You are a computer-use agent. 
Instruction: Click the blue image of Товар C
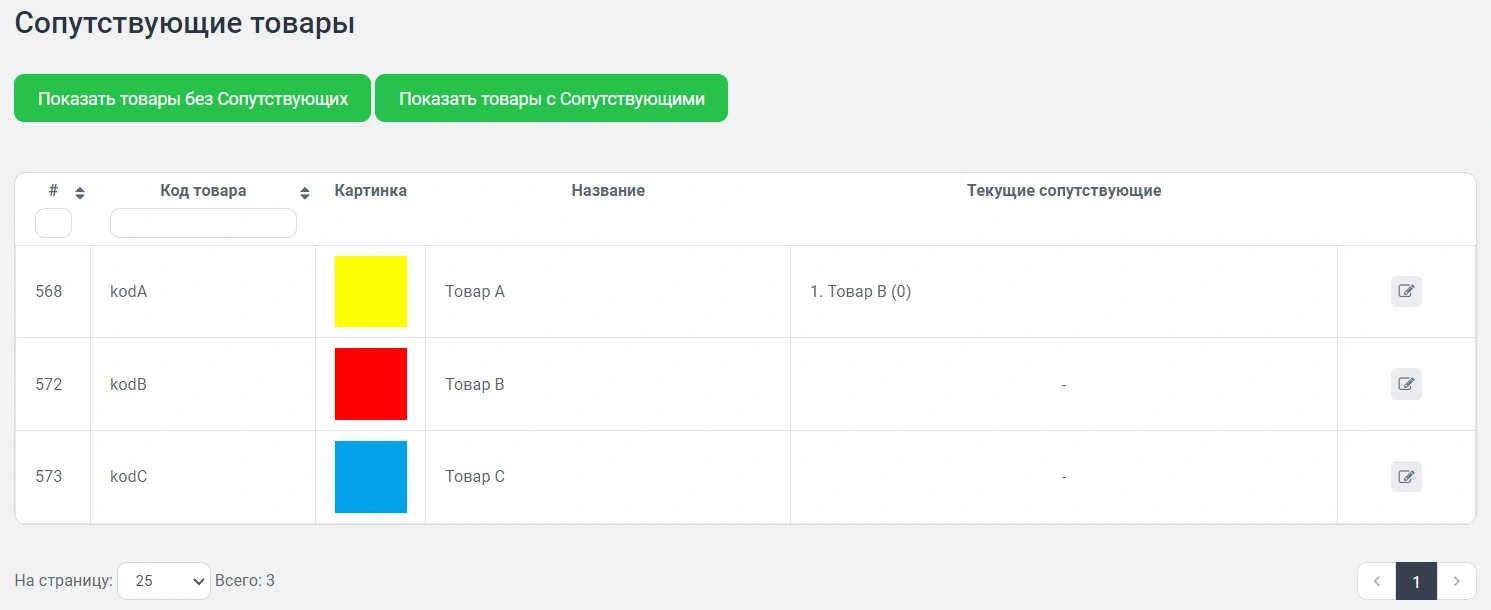pos(371,476)
